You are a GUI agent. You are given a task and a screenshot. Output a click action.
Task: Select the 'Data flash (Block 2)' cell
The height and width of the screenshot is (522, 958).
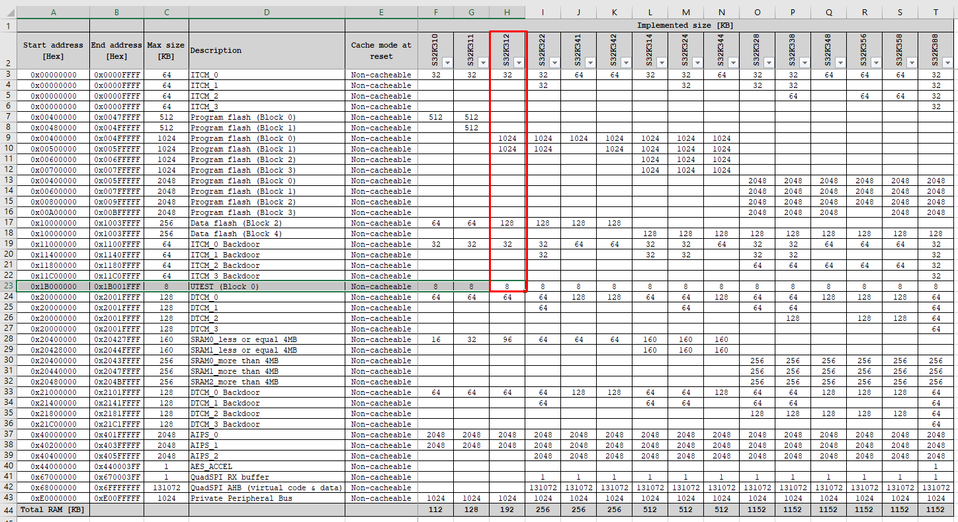point(267,223)
